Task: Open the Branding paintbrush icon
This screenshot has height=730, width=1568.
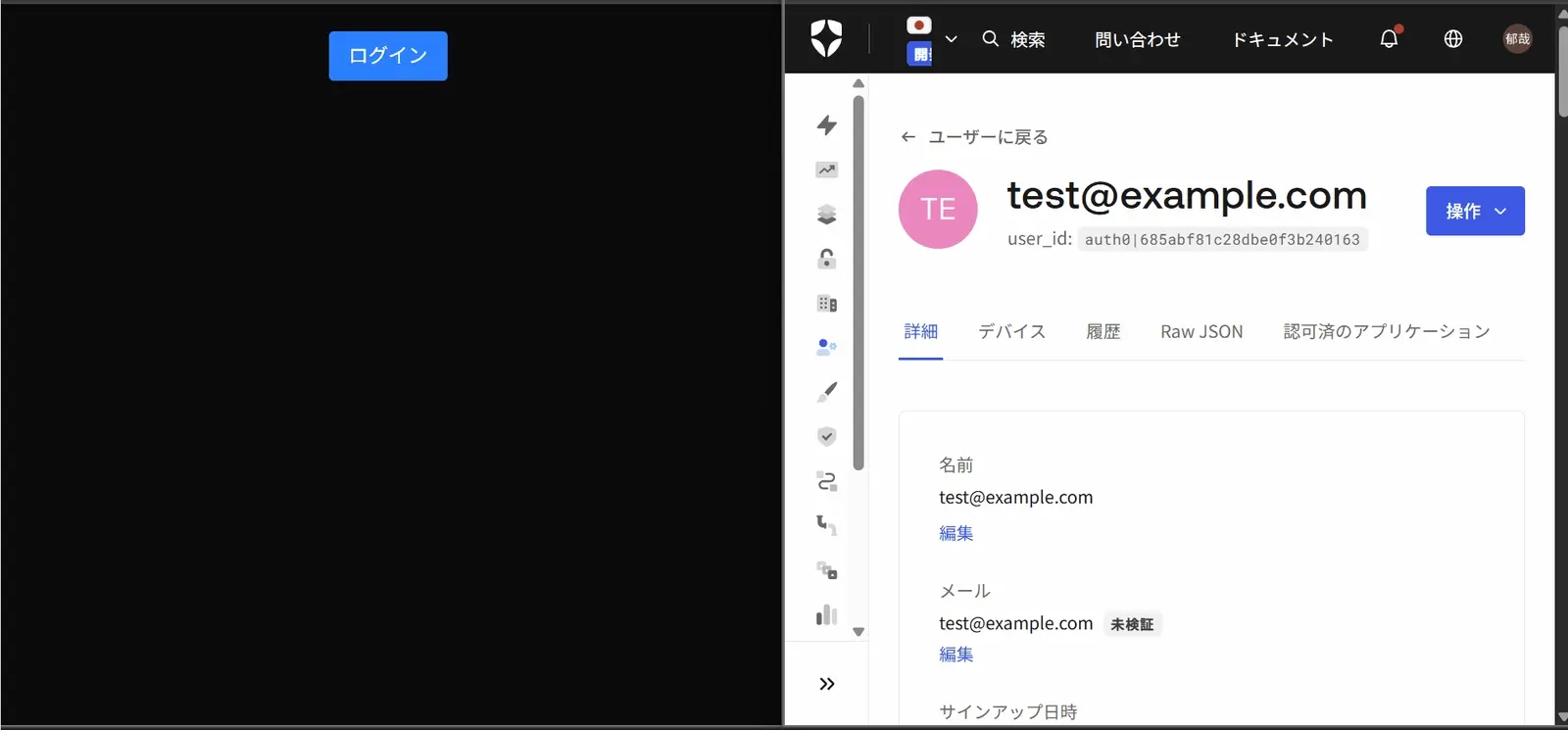Action: (x=827, y=392)
